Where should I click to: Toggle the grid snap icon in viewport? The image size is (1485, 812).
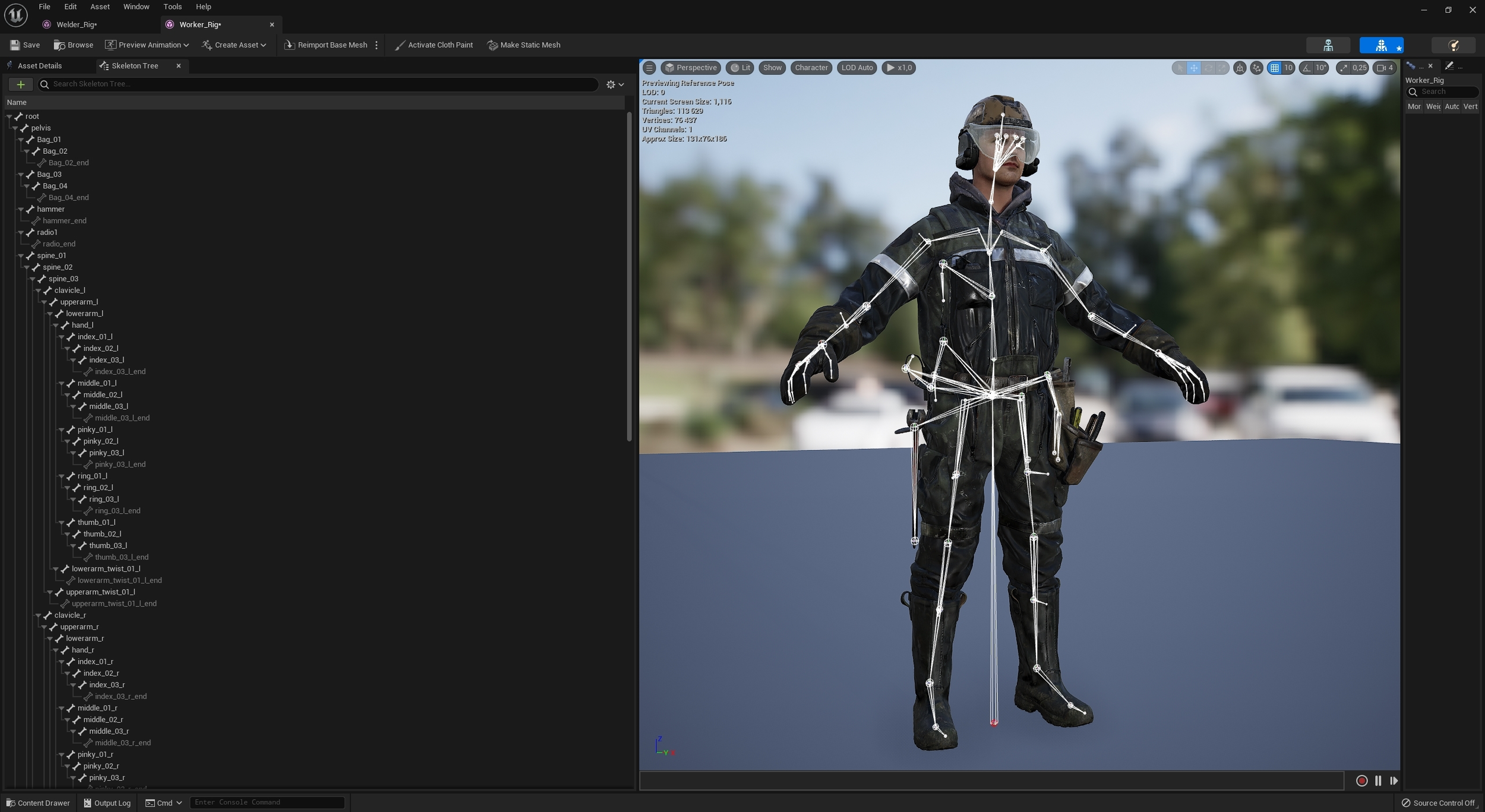[x=1274, y=68]
